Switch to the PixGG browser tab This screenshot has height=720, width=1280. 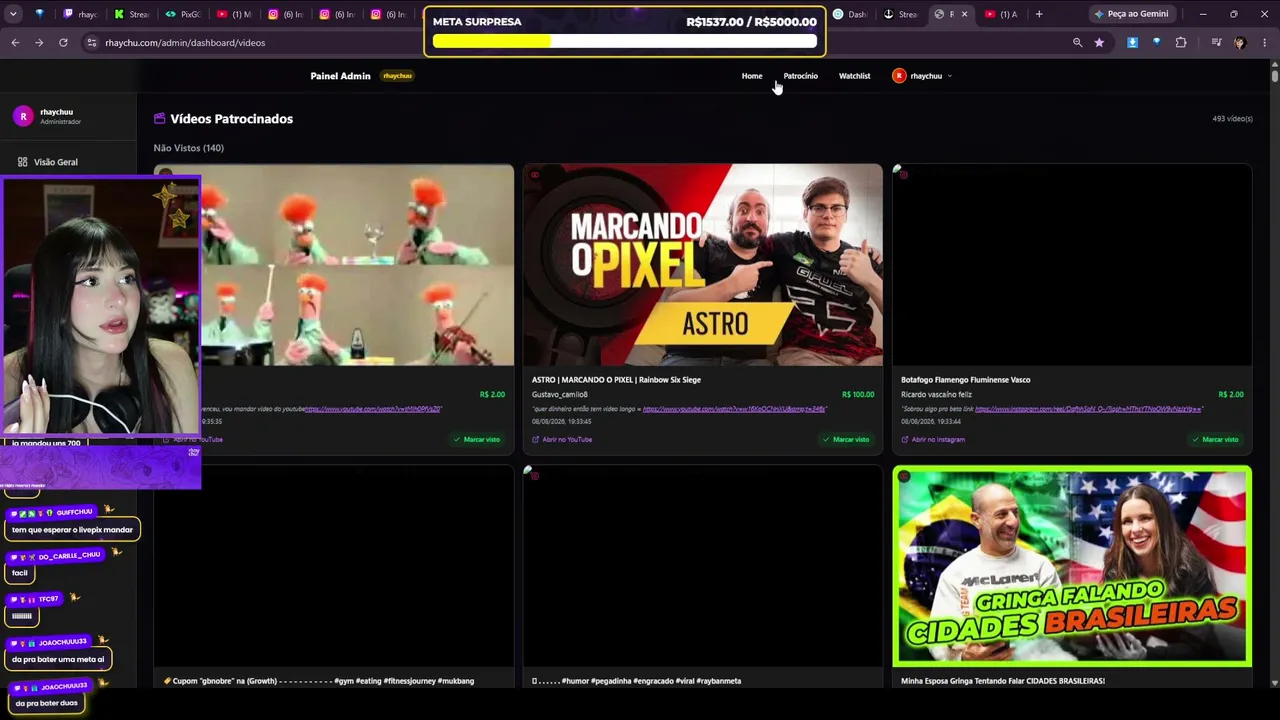coord(182,14)
